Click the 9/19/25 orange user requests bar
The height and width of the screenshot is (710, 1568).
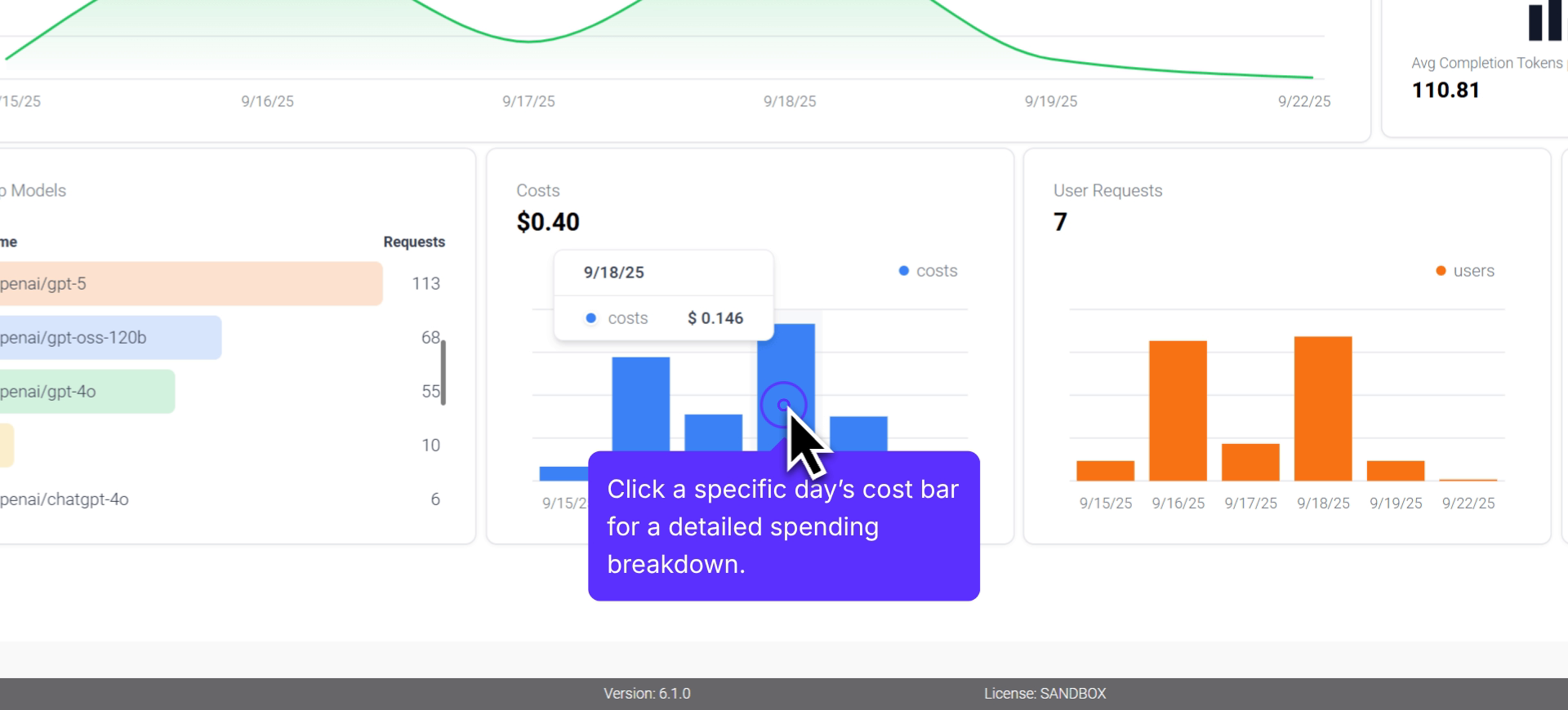pyautogui.click(x=1396, y=471)
